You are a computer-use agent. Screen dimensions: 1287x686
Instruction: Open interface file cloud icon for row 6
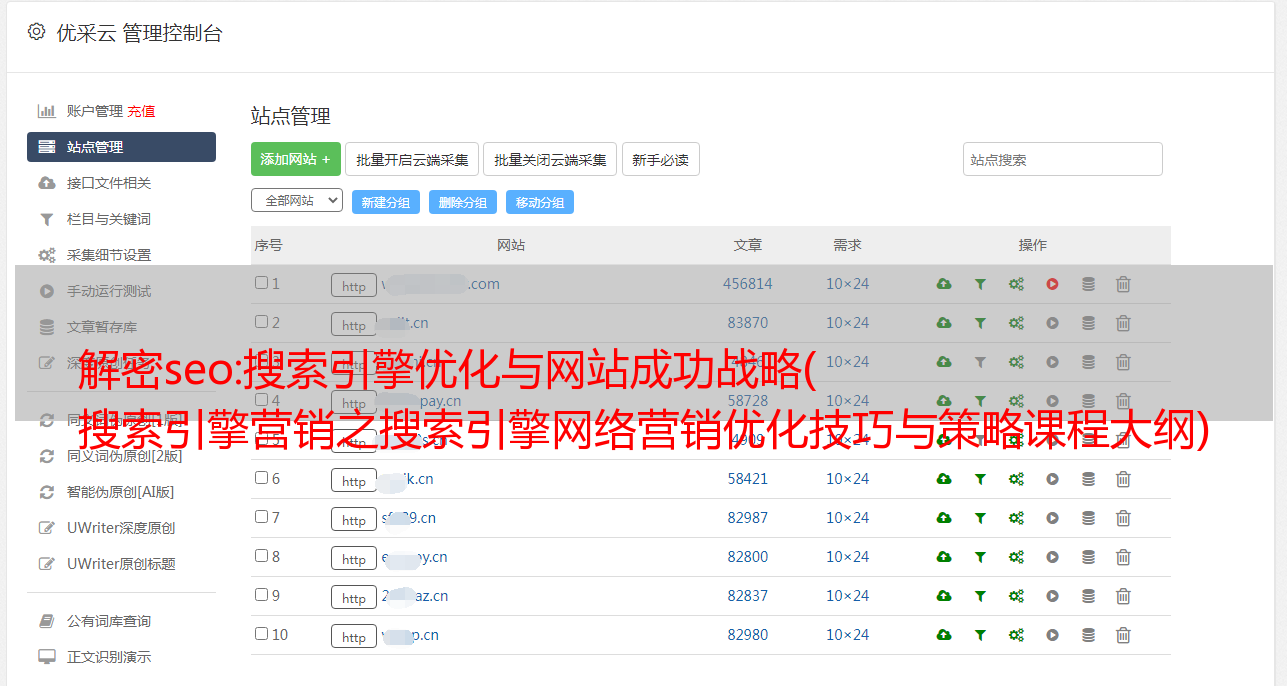coord(944,479)
